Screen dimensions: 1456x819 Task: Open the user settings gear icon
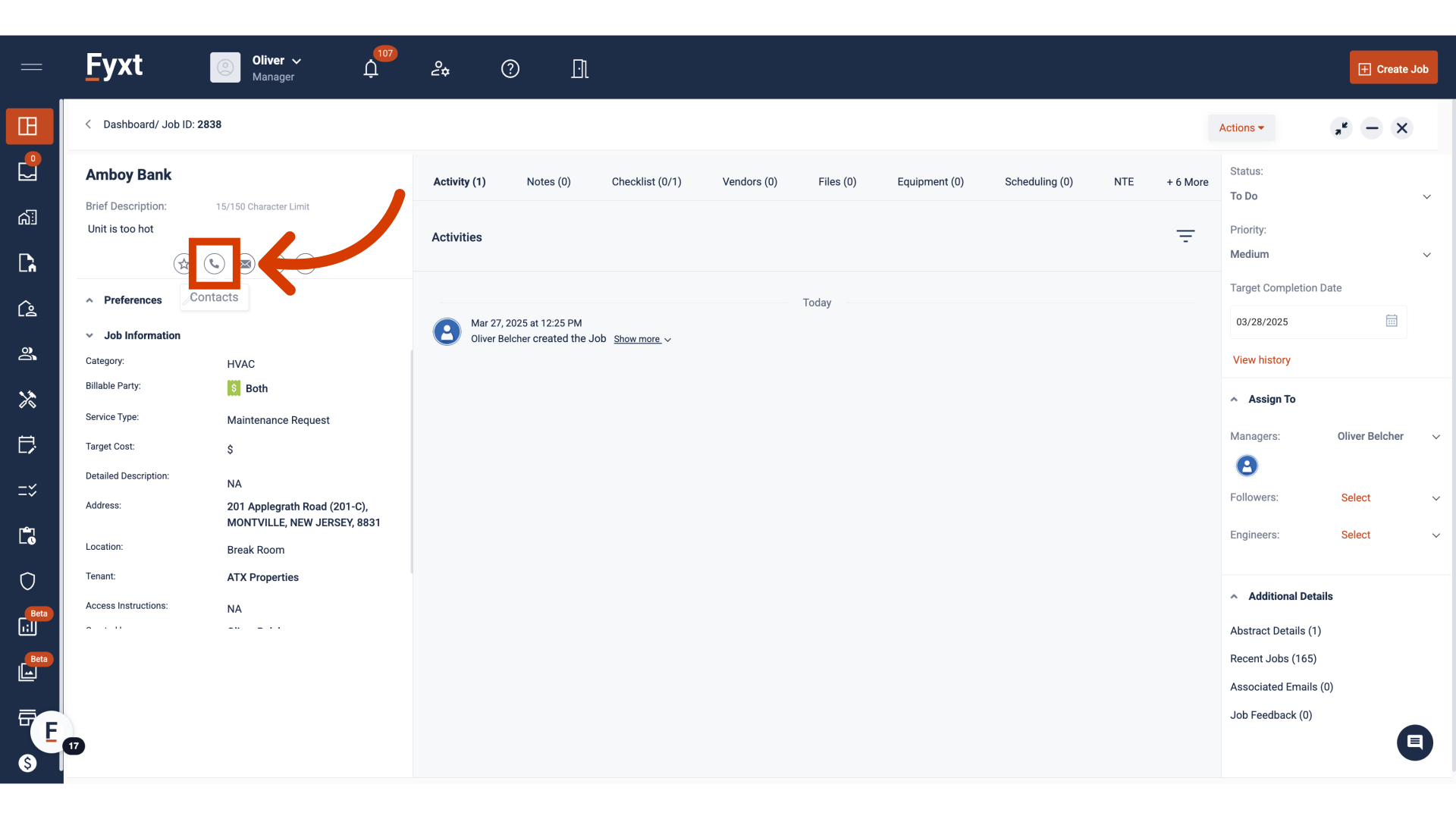pos(440,69)
